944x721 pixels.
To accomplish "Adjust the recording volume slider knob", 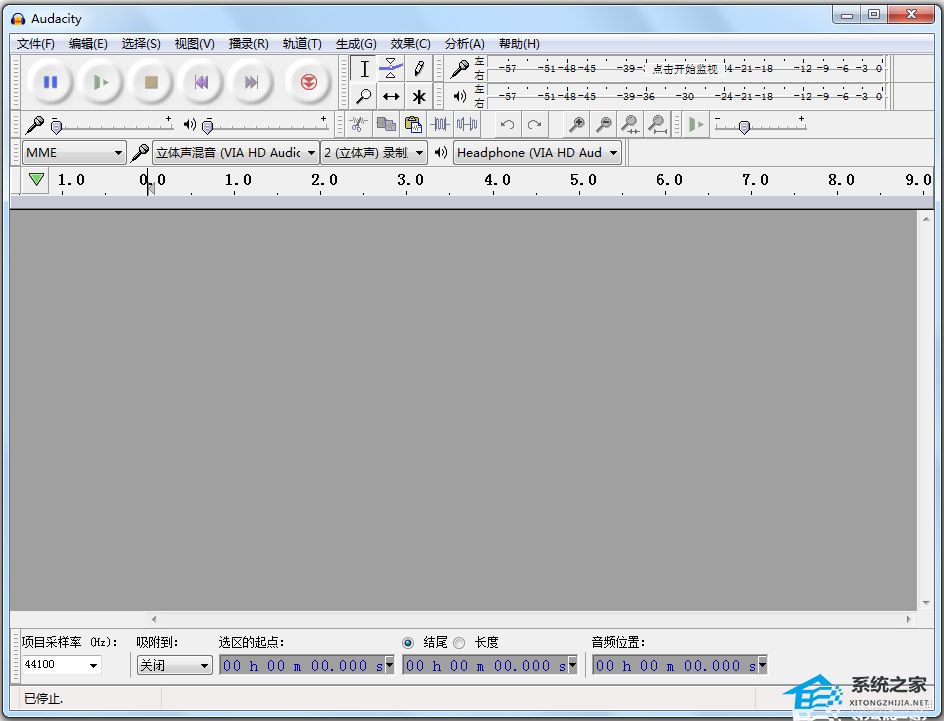I will (x=56, y=126).
